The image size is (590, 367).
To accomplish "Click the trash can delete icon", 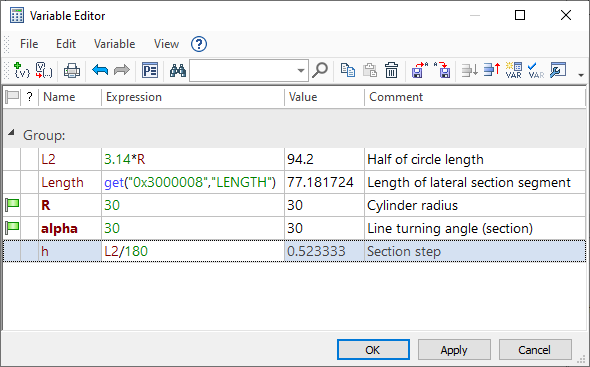I will tap(391, 70).
